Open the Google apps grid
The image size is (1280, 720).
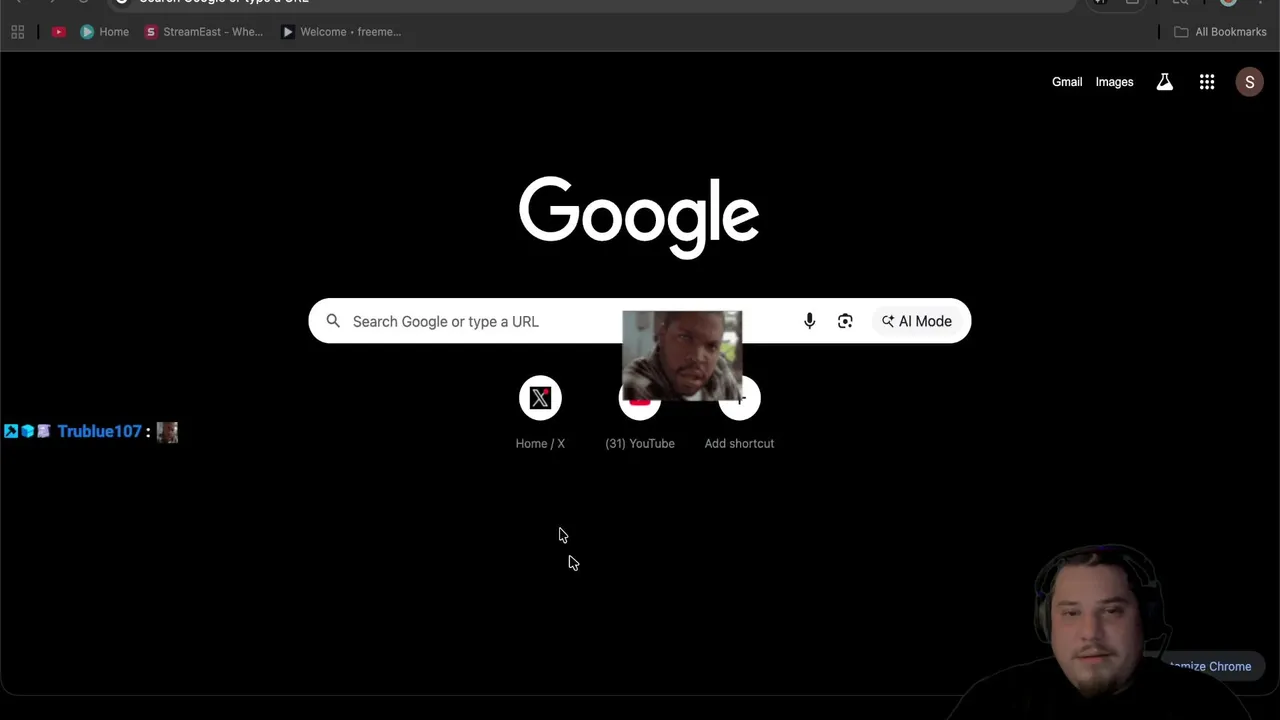pyautogui.click(x=1207, y=82)
